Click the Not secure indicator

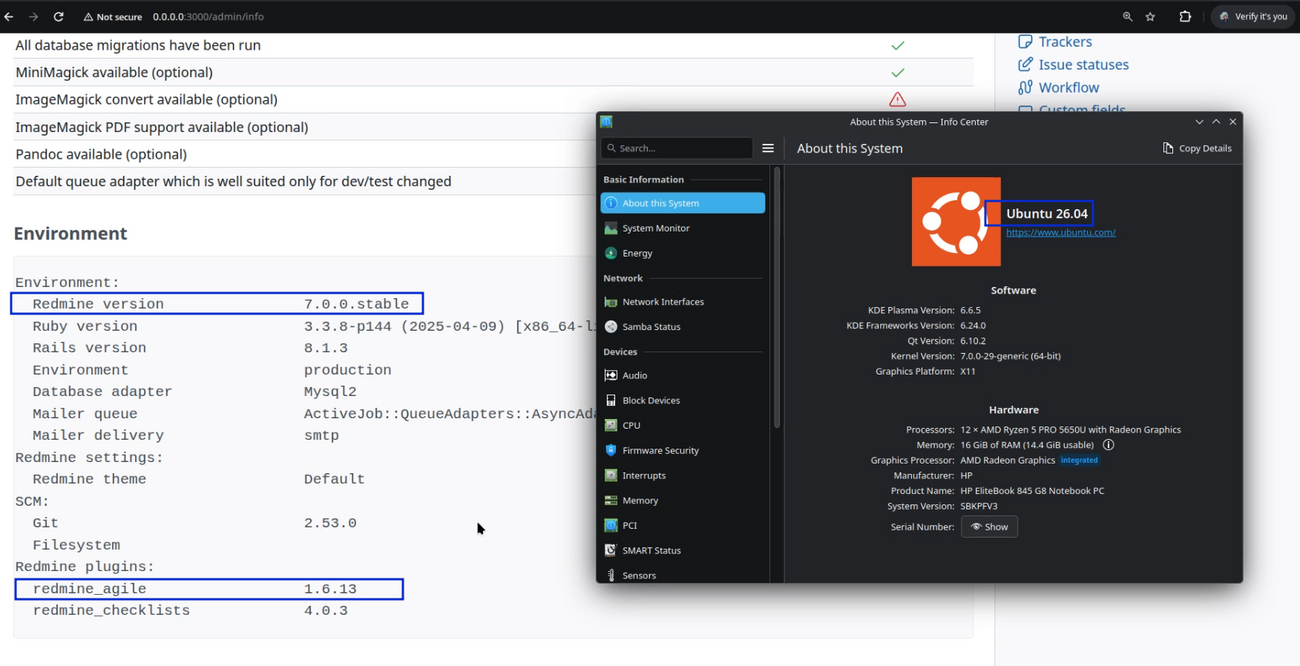[113, 17]
